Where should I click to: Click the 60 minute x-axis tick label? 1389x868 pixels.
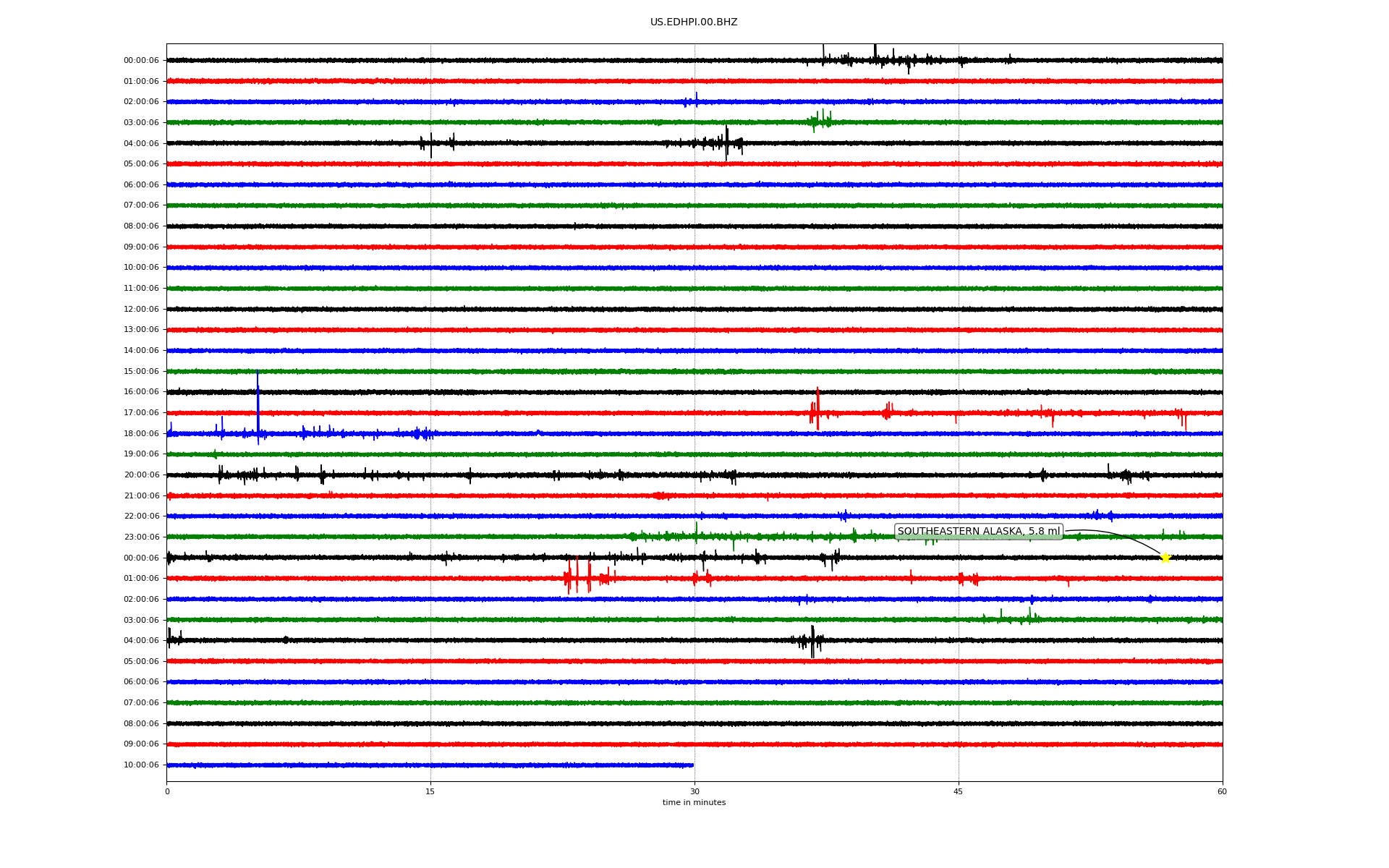point(1222,791)
